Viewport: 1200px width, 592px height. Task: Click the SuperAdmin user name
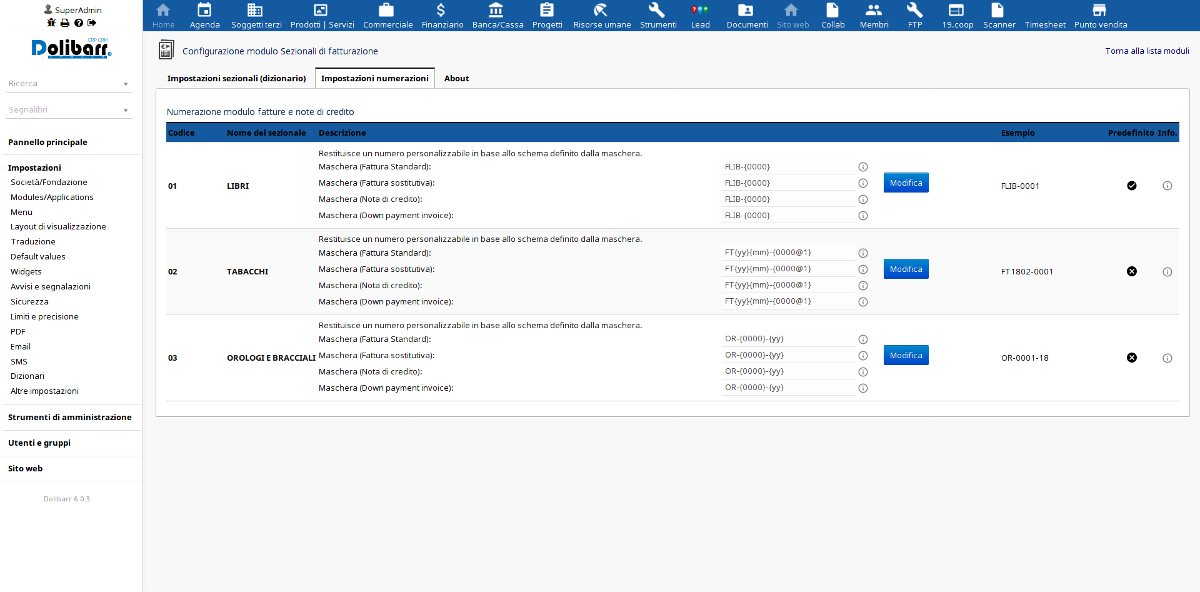point(76,9)
